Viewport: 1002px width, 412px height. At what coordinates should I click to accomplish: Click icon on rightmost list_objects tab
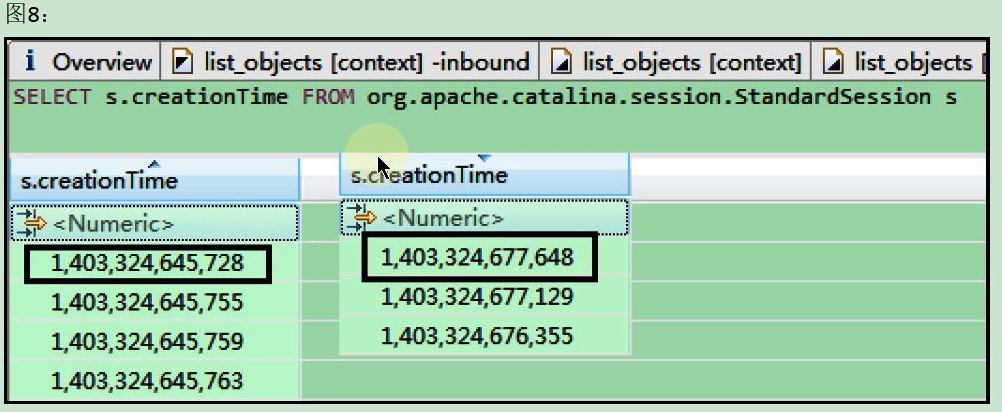click(x=833, y=62)
